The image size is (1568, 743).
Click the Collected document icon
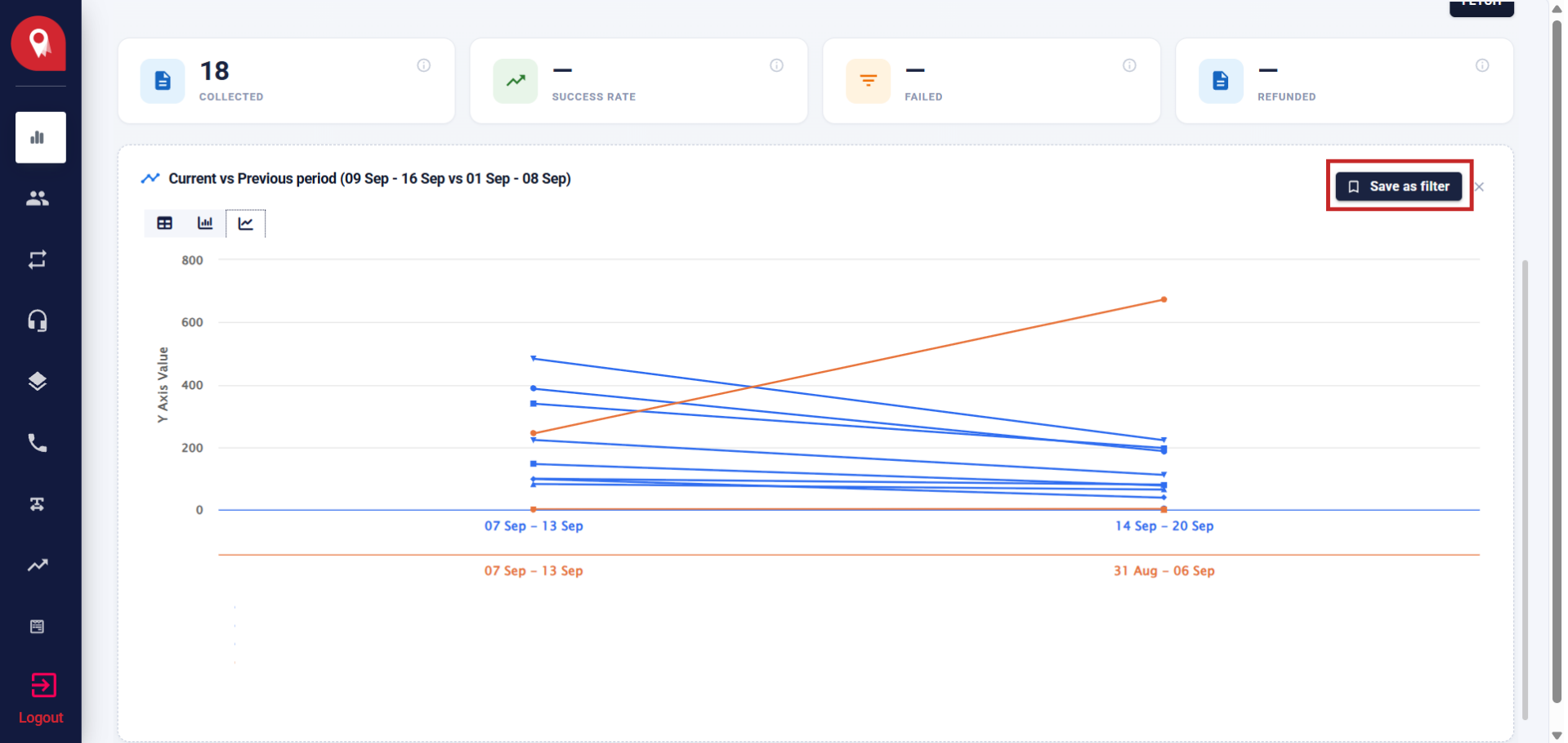[163, 81]
